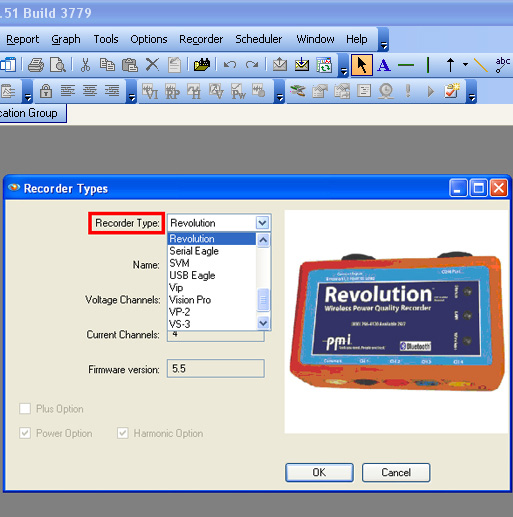
Task: Click the align center icon
Action: pos(90,91)
